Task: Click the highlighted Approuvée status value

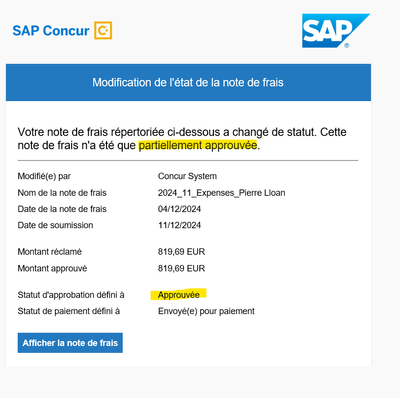Action: 179,295
